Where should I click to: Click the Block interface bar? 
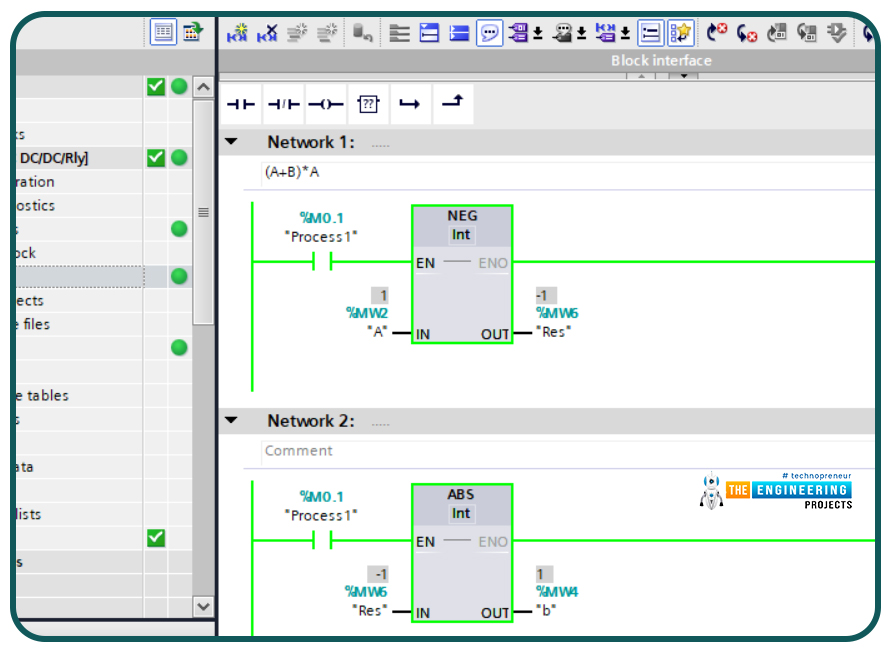[x=547, y=60]
